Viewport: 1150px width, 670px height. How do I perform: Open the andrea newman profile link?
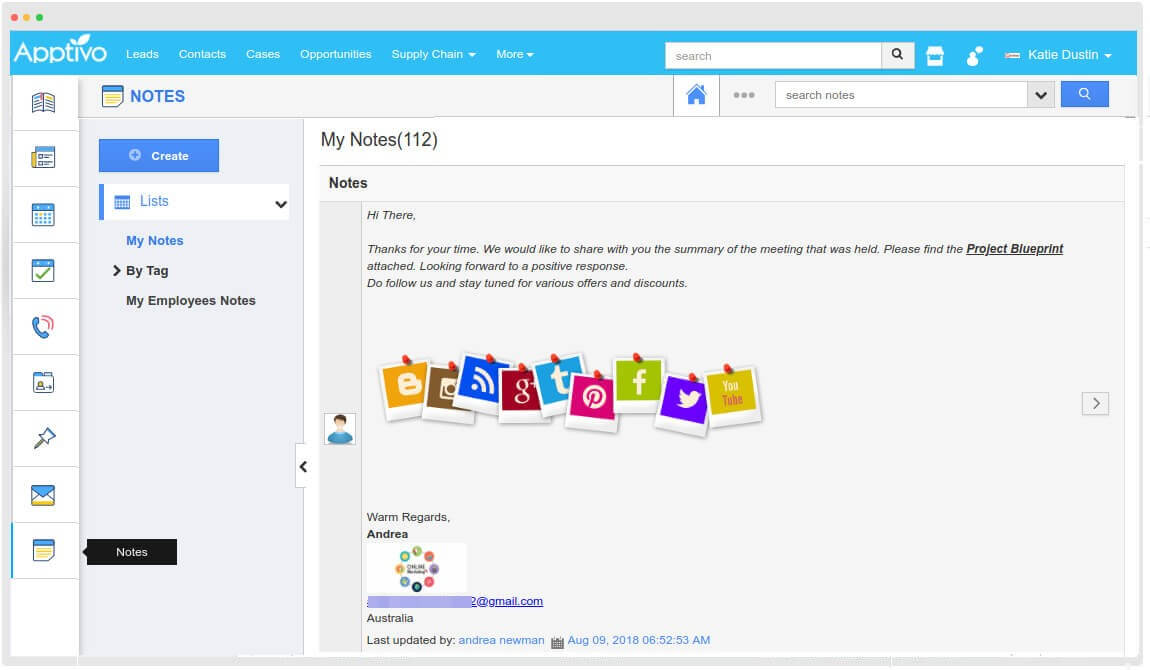point(502,640)
